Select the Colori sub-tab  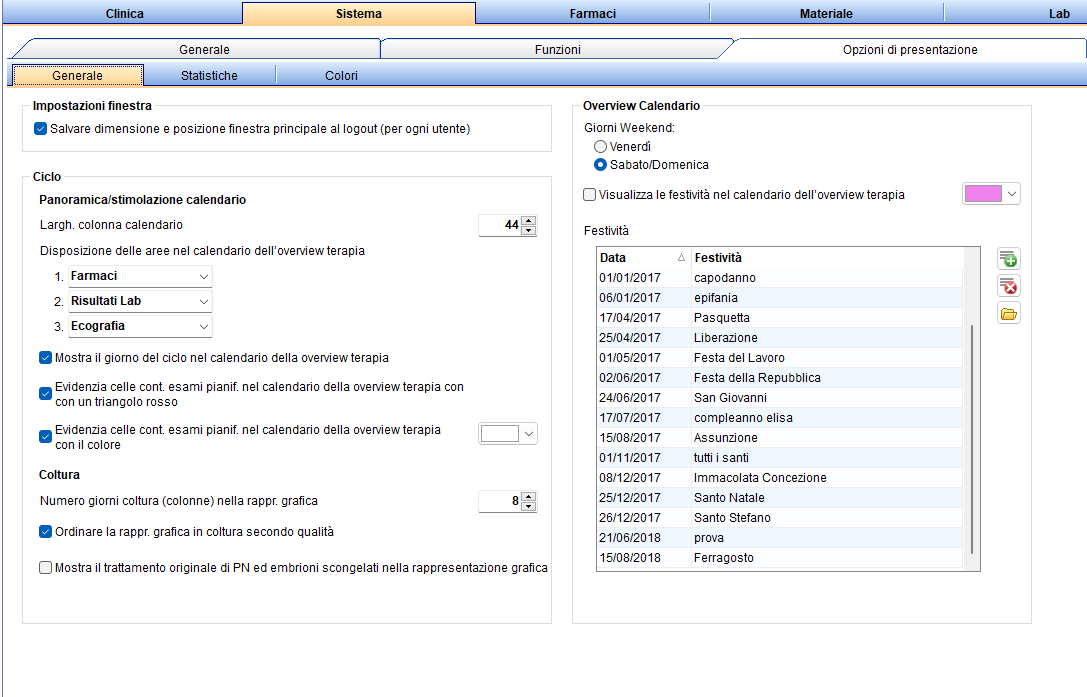pos(341,76)
